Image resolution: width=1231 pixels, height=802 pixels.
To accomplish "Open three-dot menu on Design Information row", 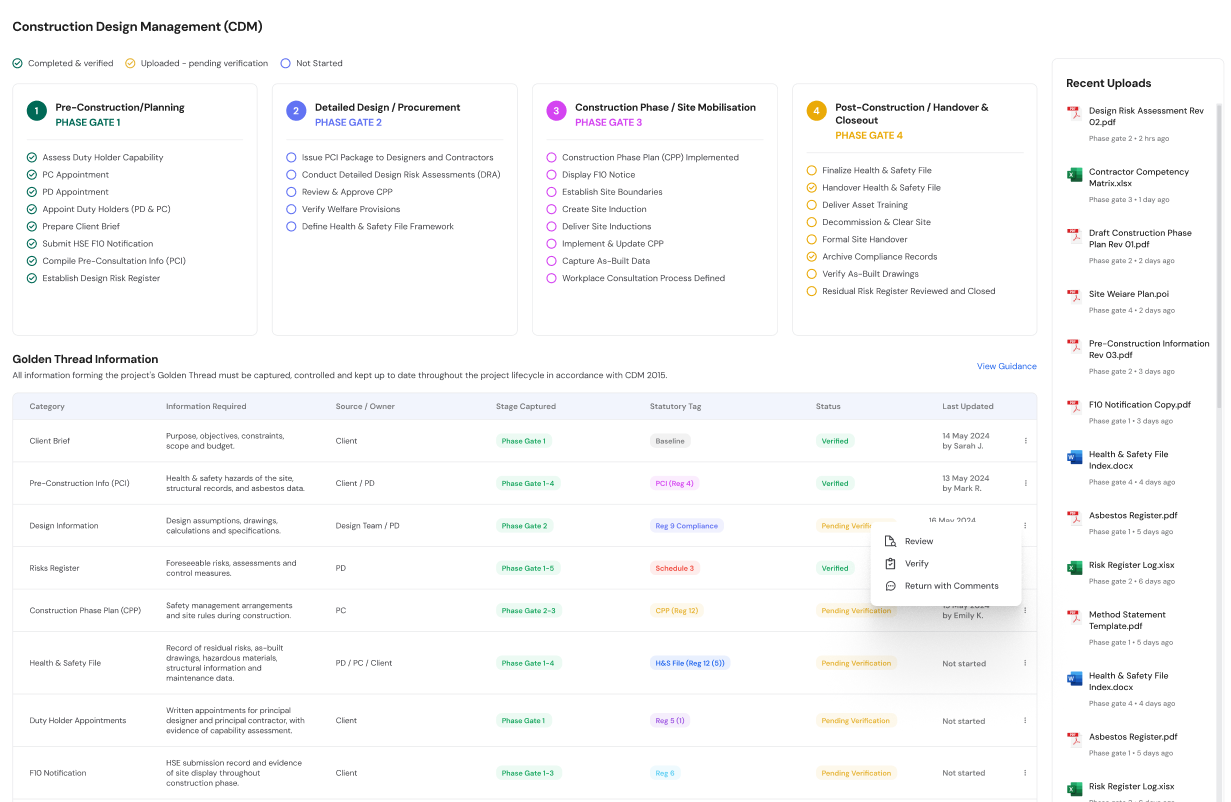I will [x=1025, y=526].
